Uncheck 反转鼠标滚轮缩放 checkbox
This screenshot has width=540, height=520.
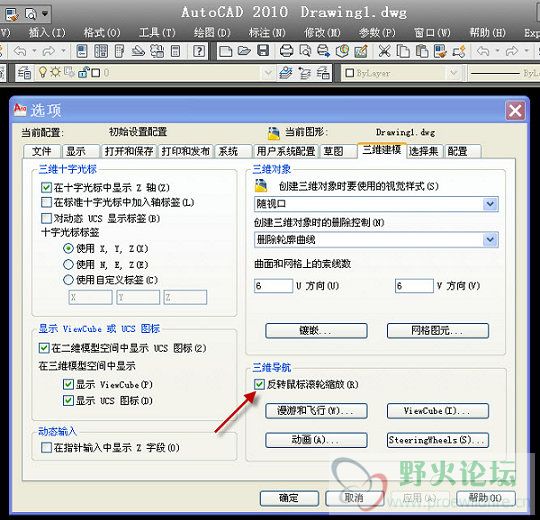pos(259,384)
